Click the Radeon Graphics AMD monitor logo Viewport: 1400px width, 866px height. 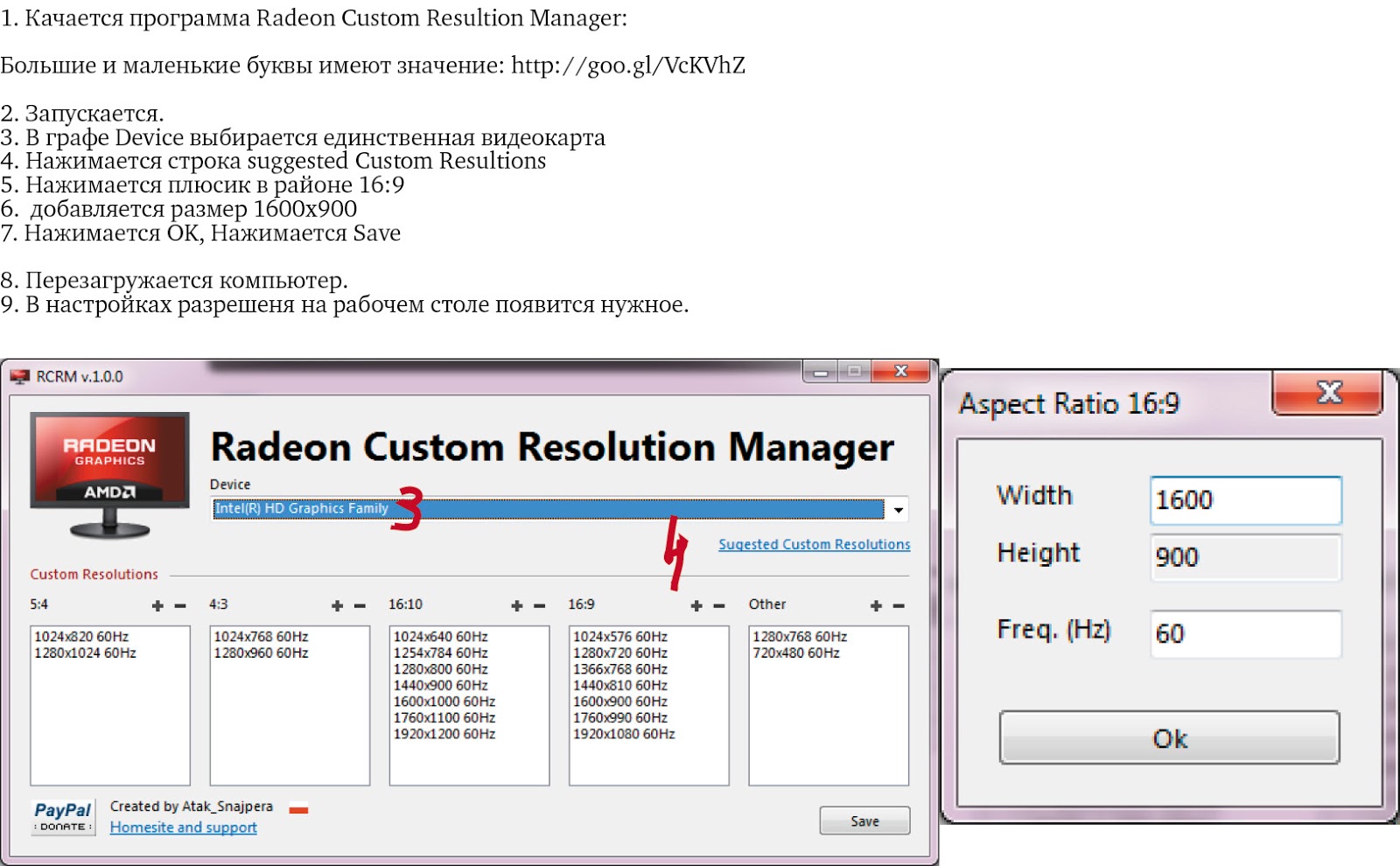(x=109, y=475)
